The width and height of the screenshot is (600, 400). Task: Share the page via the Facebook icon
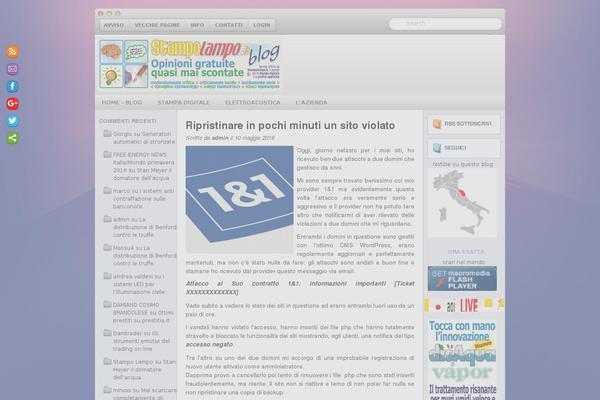[12, 86]
